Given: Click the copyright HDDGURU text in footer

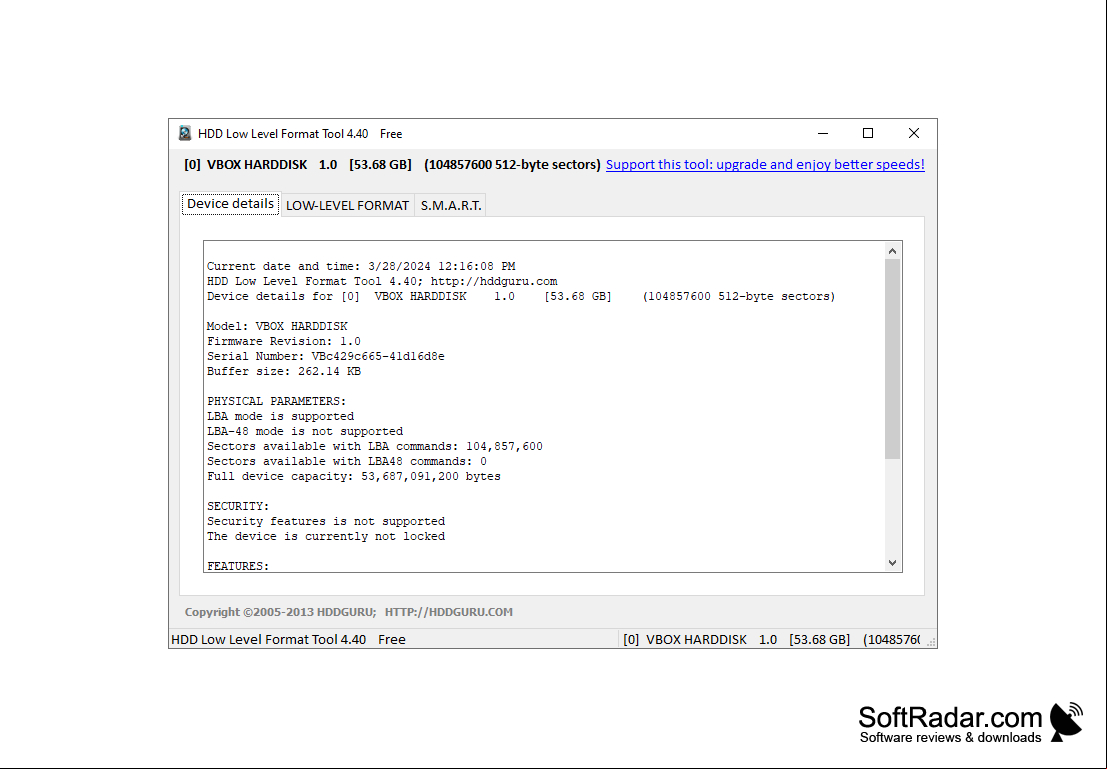Looking at the screenshot, I should (x=349, y=612).
